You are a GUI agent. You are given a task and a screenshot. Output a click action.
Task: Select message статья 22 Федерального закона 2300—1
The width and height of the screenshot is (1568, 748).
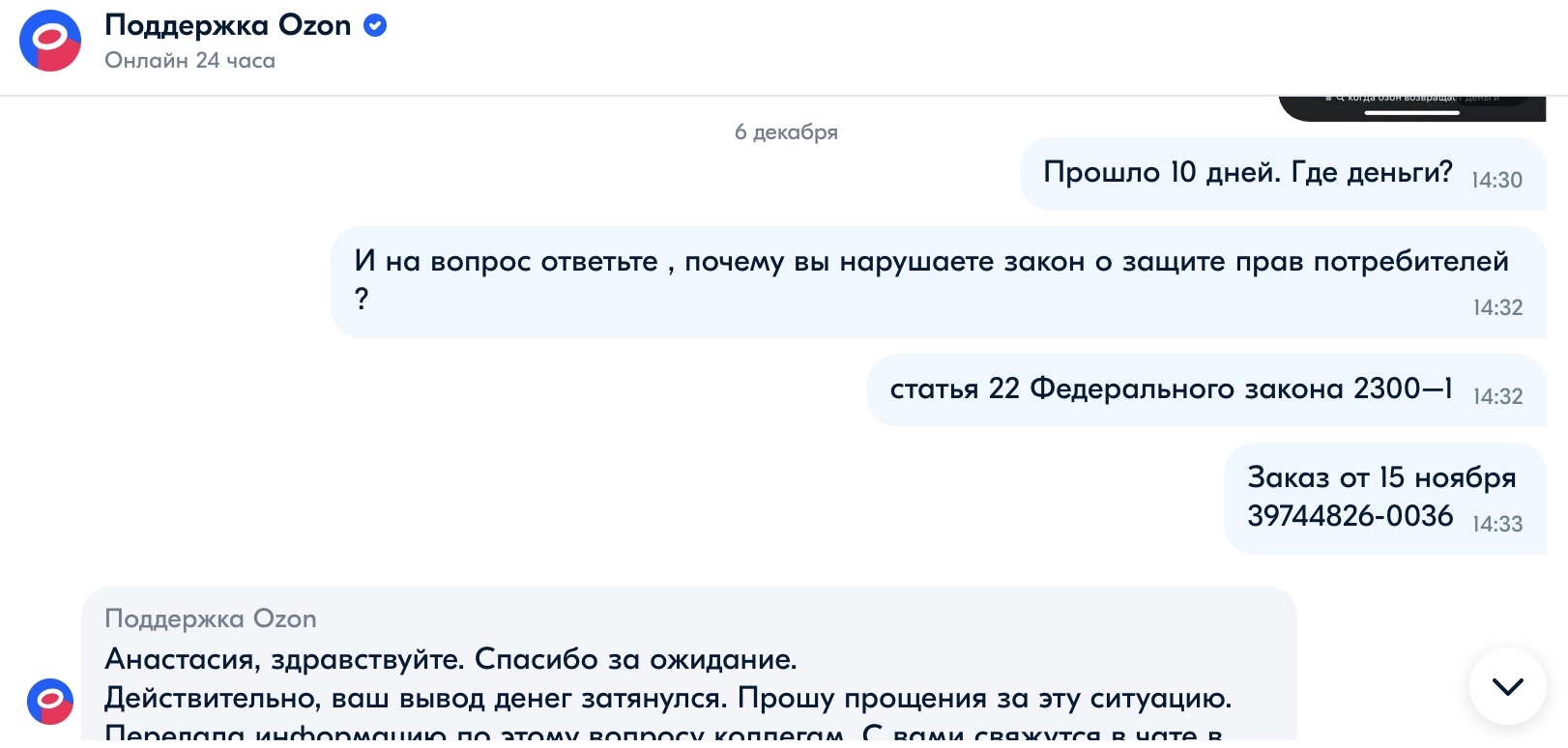[x=1206, y=390]
